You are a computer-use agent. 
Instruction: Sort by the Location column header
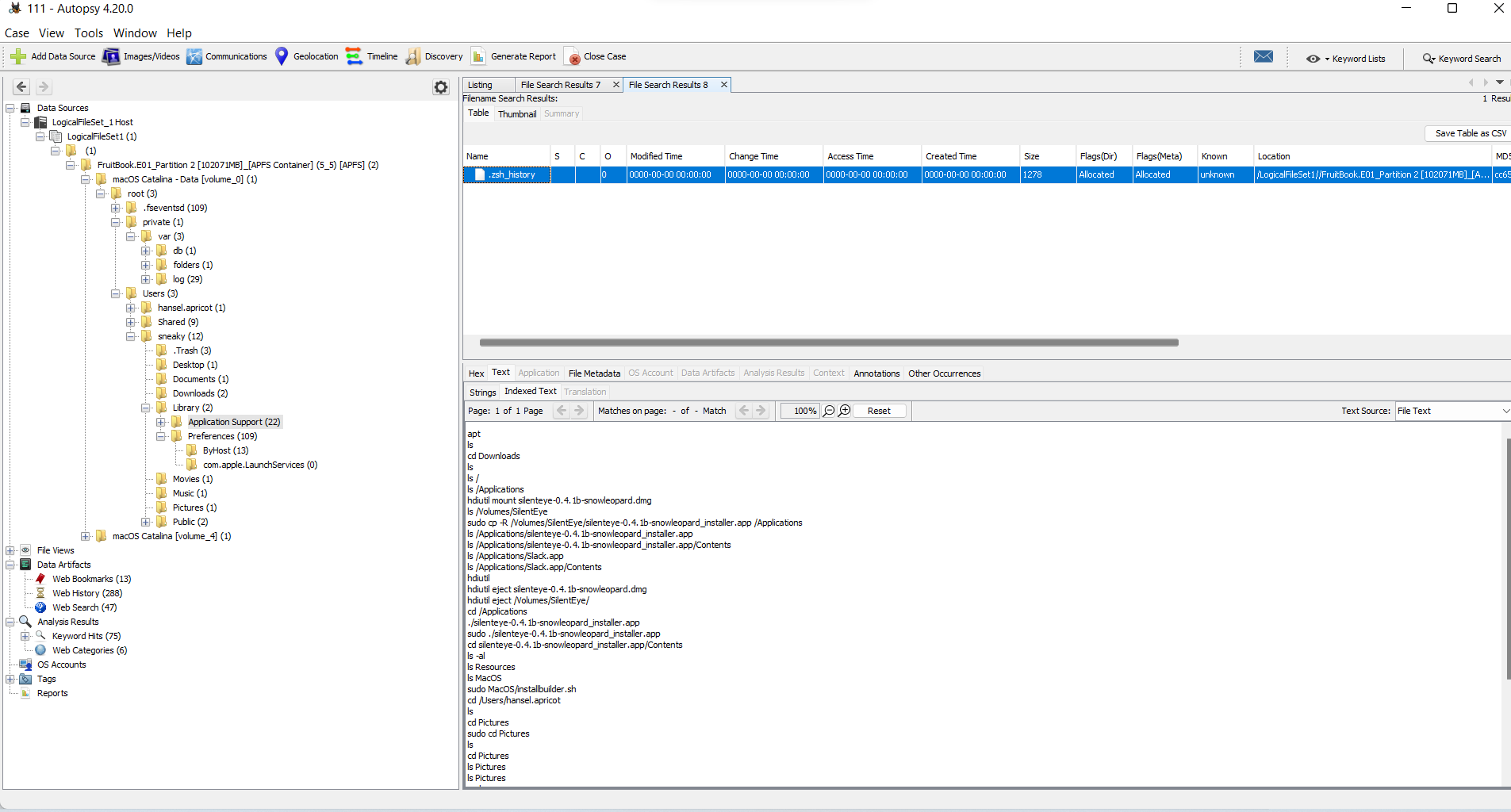pos(1372,156)
